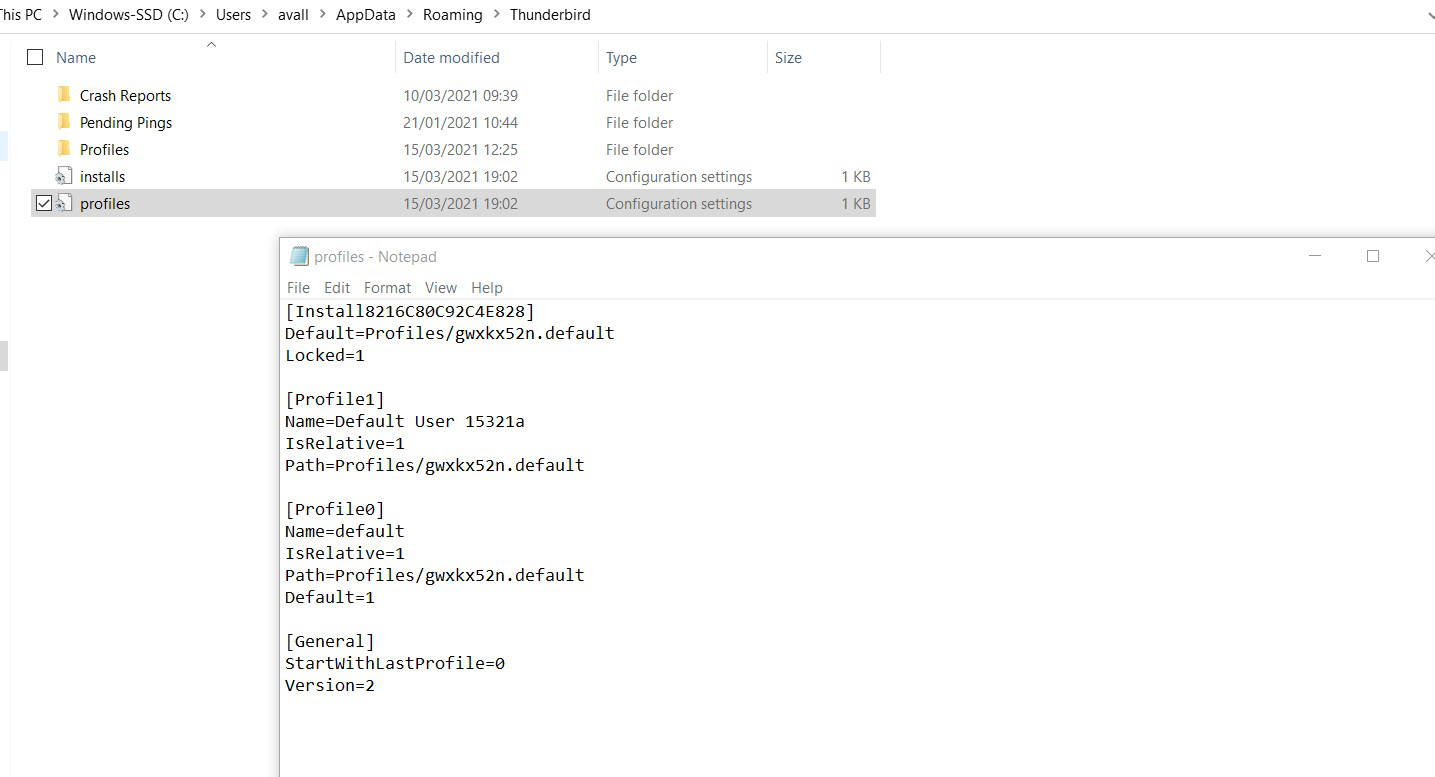Go to Roaming in address breadcrumb
This screenshot has width=1435, height=777.
coord(452,14)
